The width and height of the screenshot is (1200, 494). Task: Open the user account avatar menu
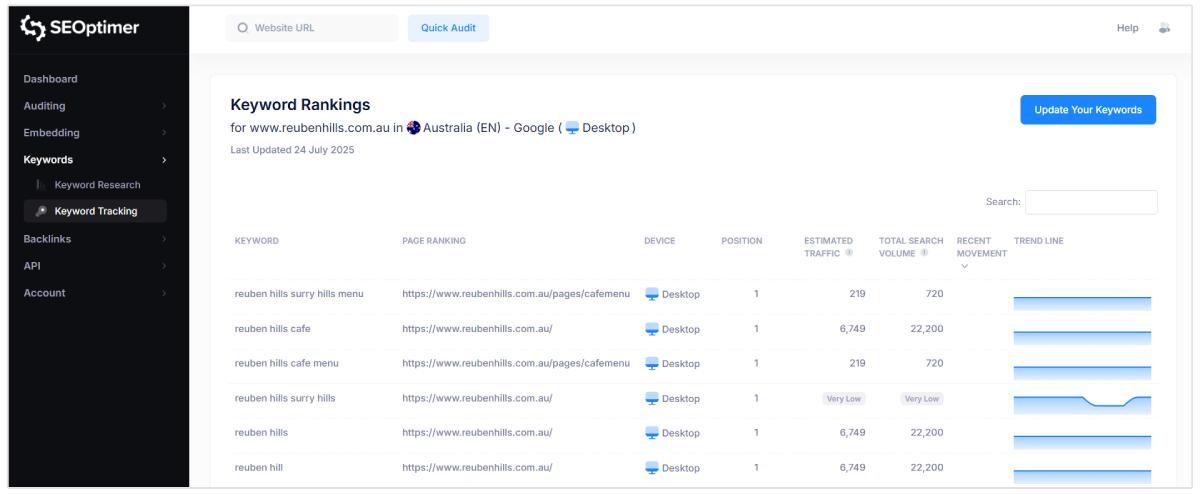tap(1163, 28)
